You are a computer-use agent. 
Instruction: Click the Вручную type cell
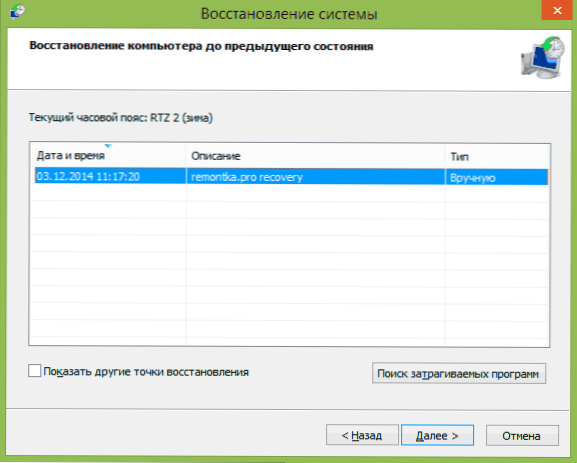click(x=473, y=178)
